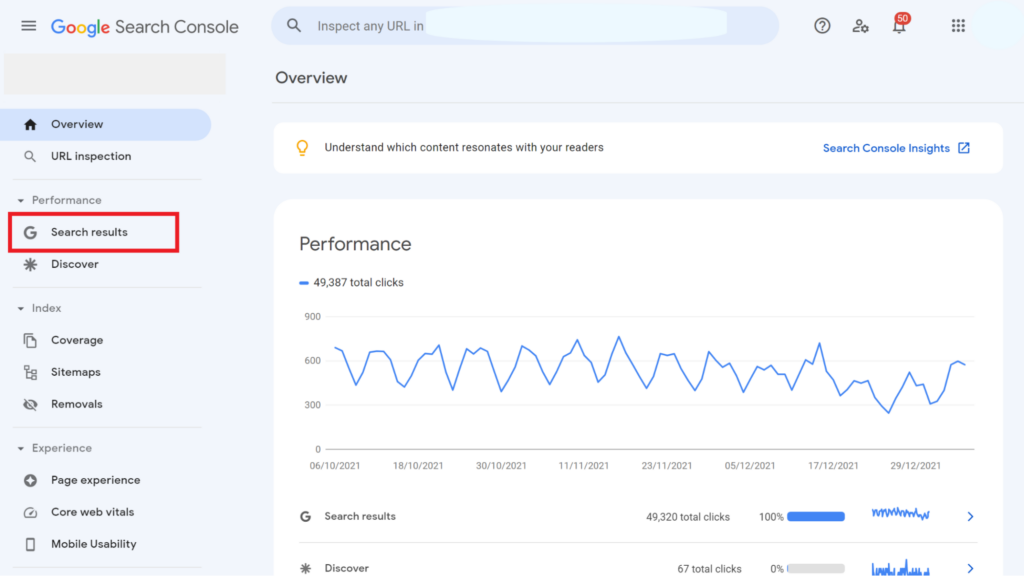
Task: Click the 29/12/2021 axis date label
Action: (916, 466)
